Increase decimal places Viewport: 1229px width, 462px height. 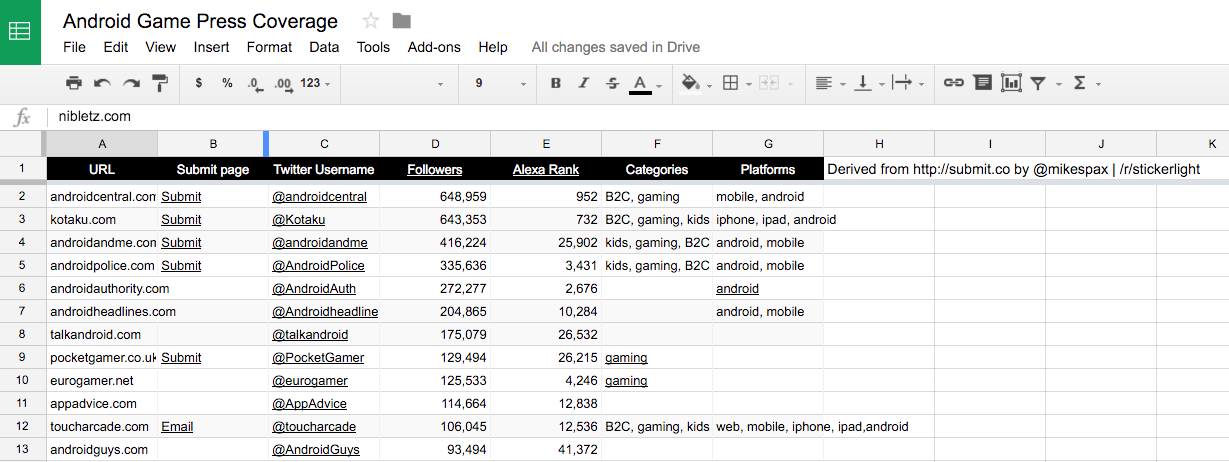point(283,83)
